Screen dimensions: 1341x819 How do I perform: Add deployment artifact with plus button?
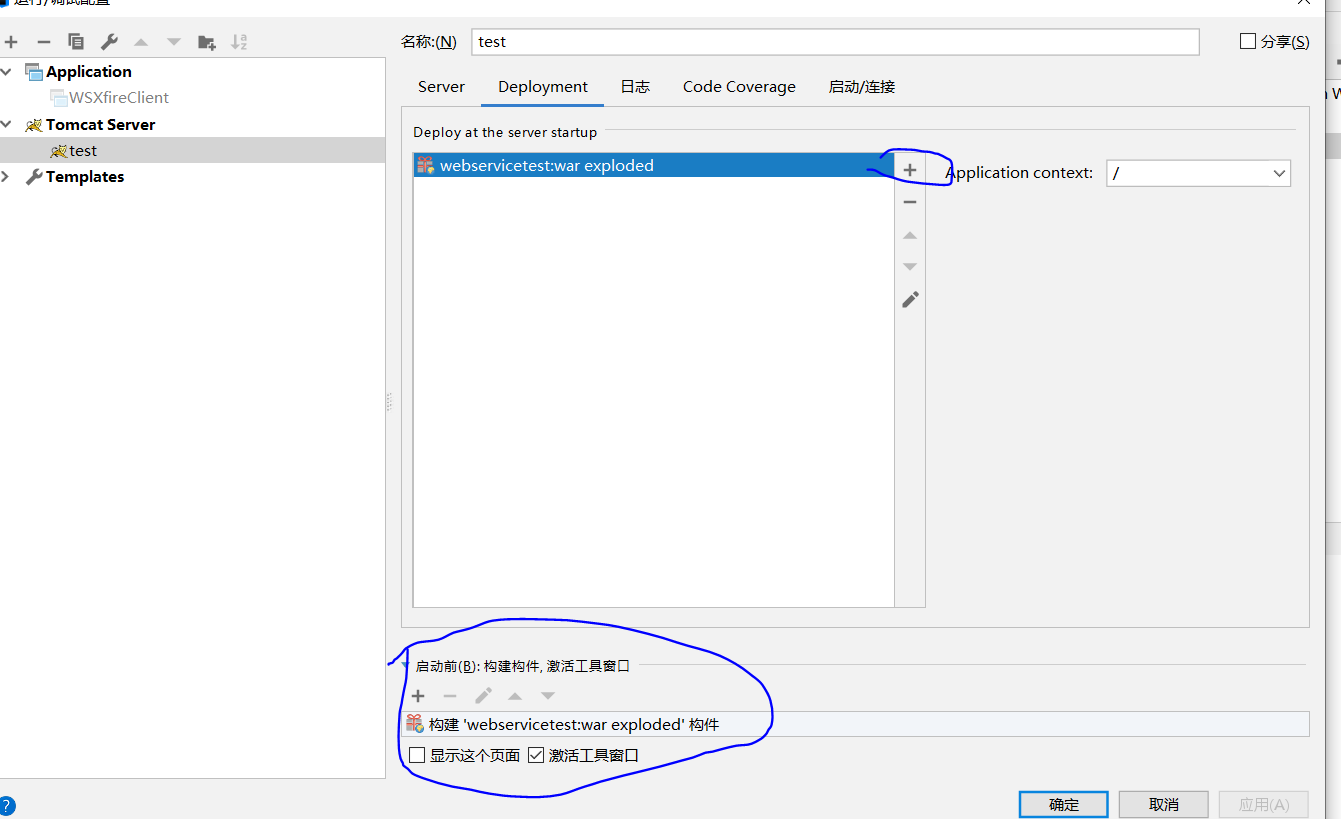coord(910,170)
